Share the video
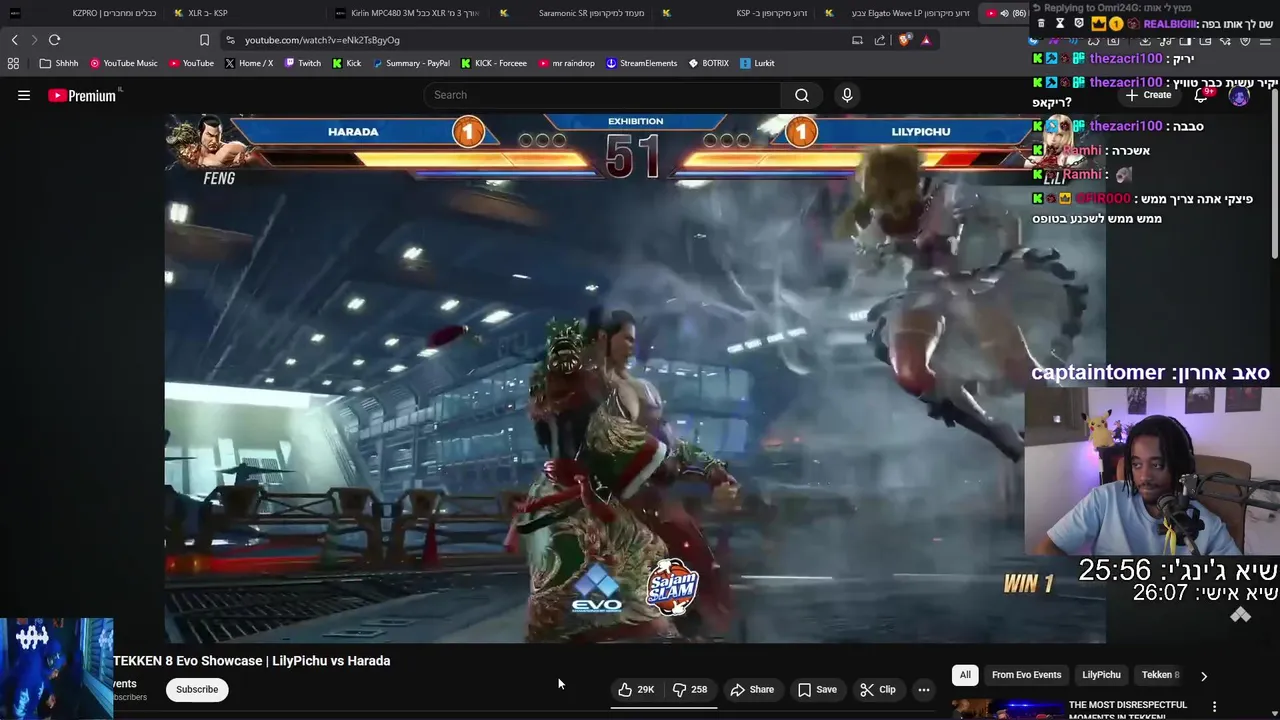This screenshot has width=1280, height=720. (752, 689)
